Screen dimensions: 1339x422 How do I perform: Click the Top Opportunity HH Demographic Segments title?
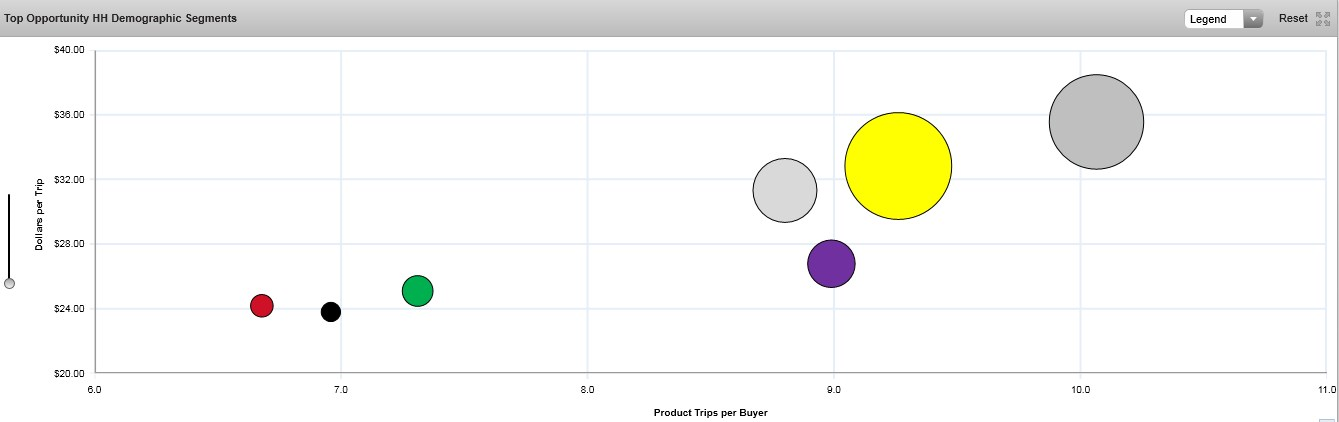(x=121, y=18)
